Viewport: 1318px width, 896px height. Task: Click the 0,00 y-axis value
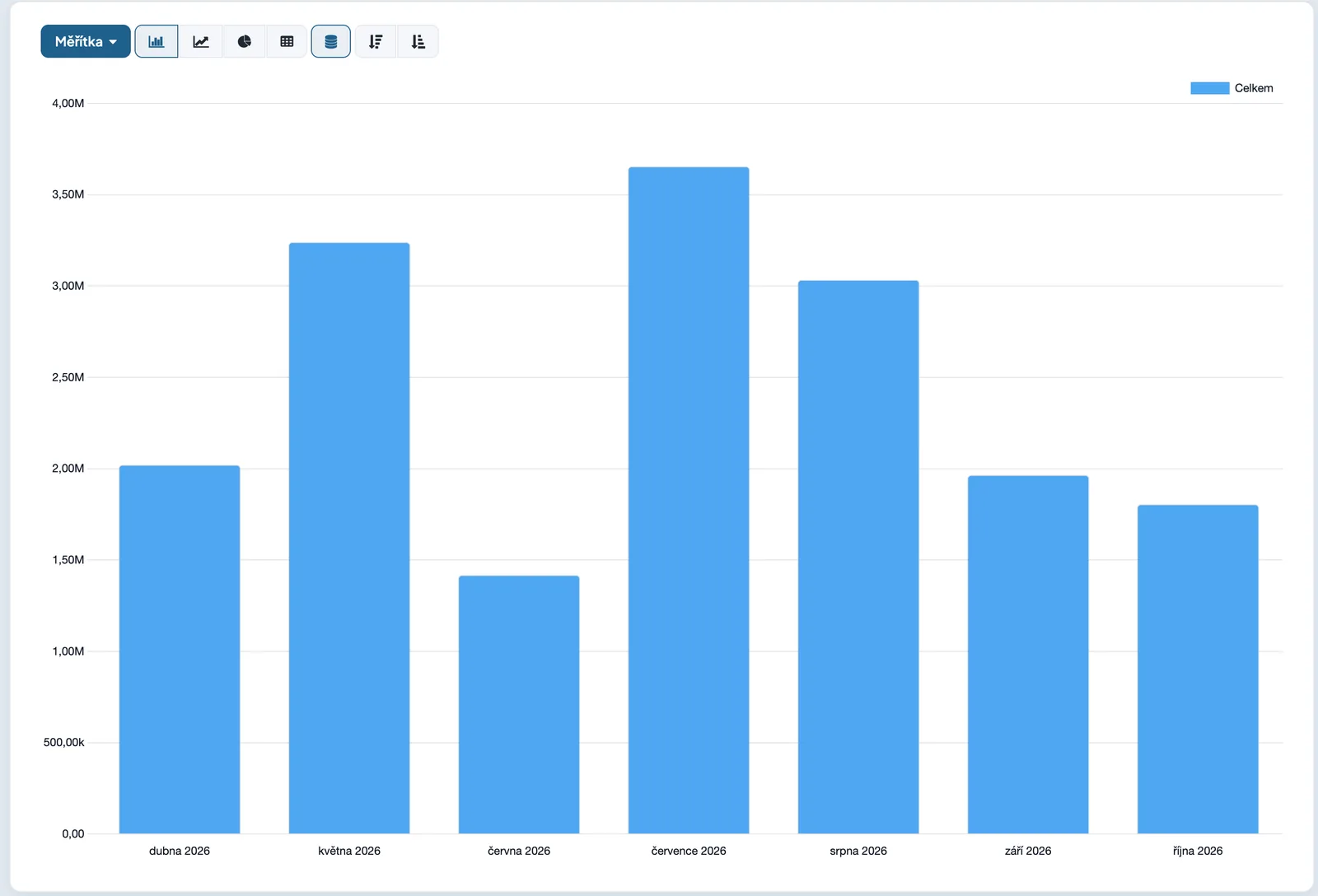click(x=73, y=833)
